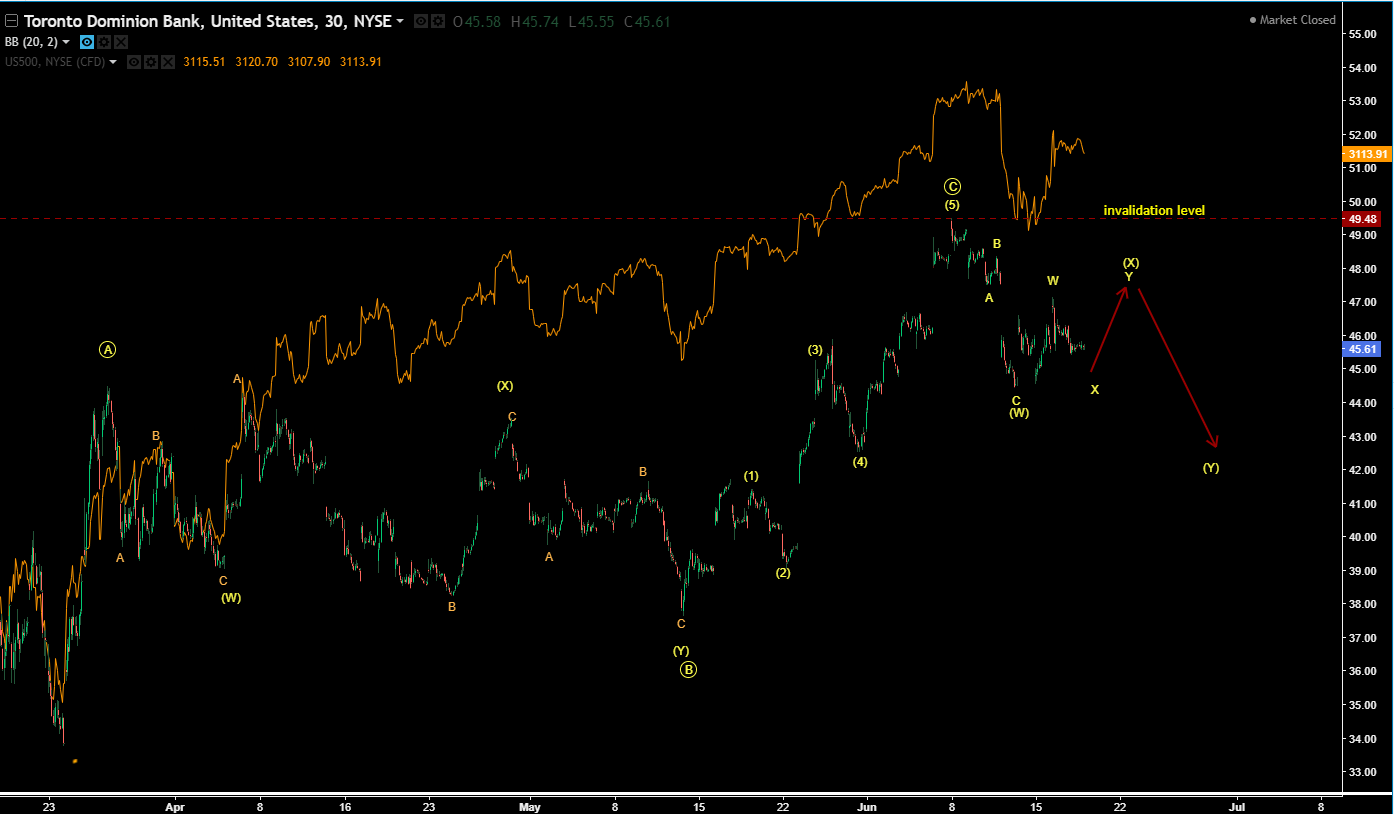Open settings gear for the main price series

coord(437,21)
